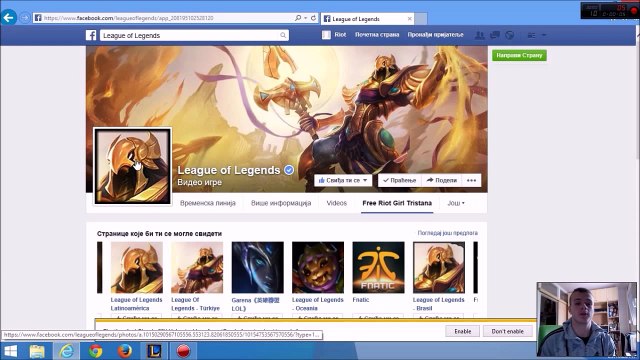Launch Firefox from taskbar
640x360 pixels.
tap(124, 351)
